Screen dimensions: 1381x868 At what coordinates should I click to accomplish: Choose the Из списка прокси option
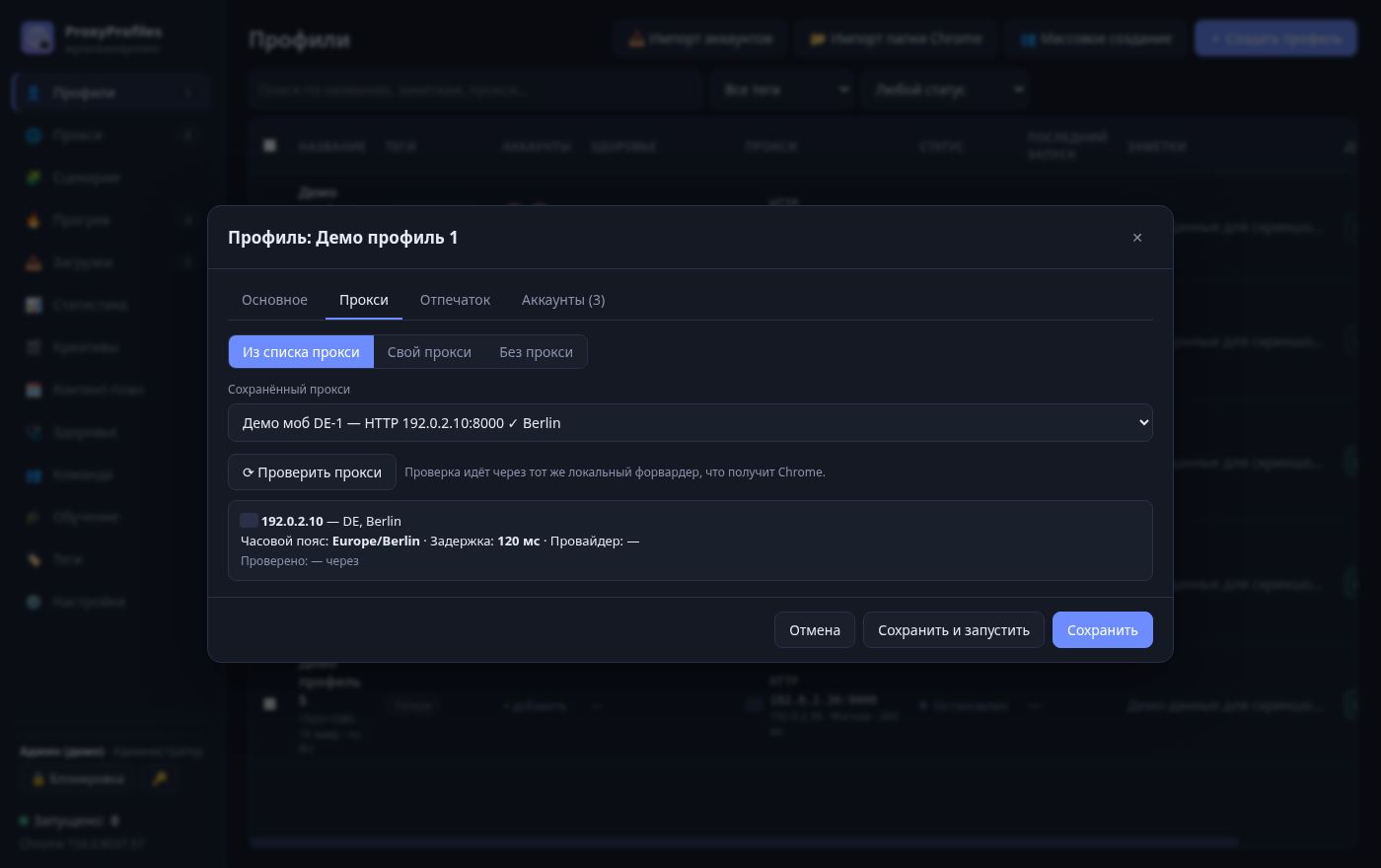point(301,352)
